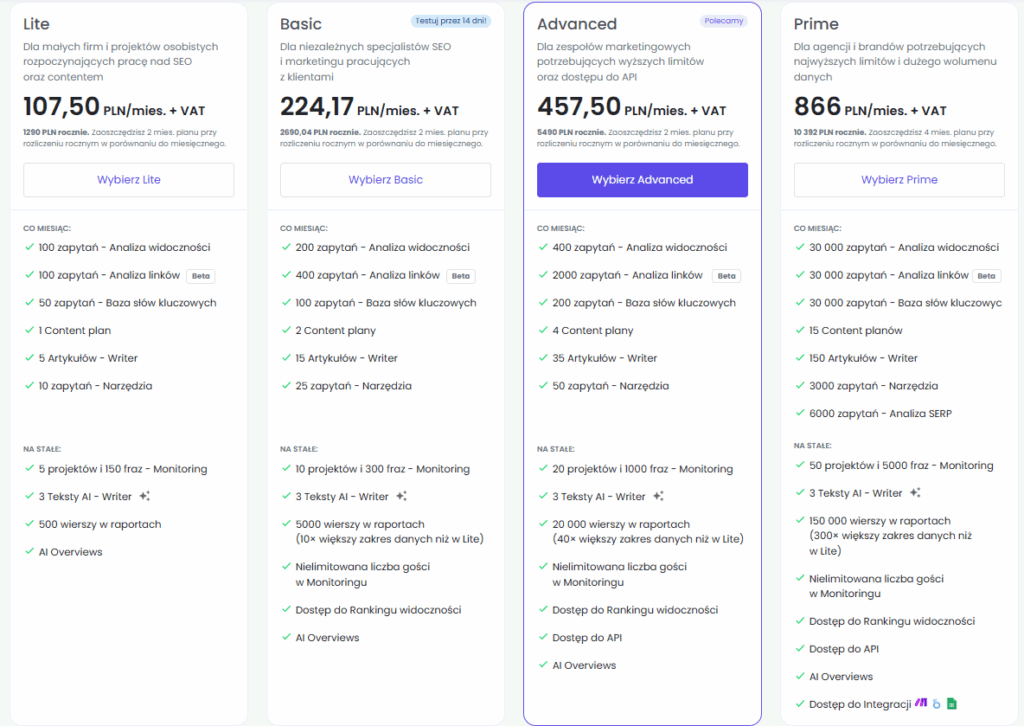Click the Beta badge in Lite plan
This screenshot has height=726, width=1024.
point(200,276)
